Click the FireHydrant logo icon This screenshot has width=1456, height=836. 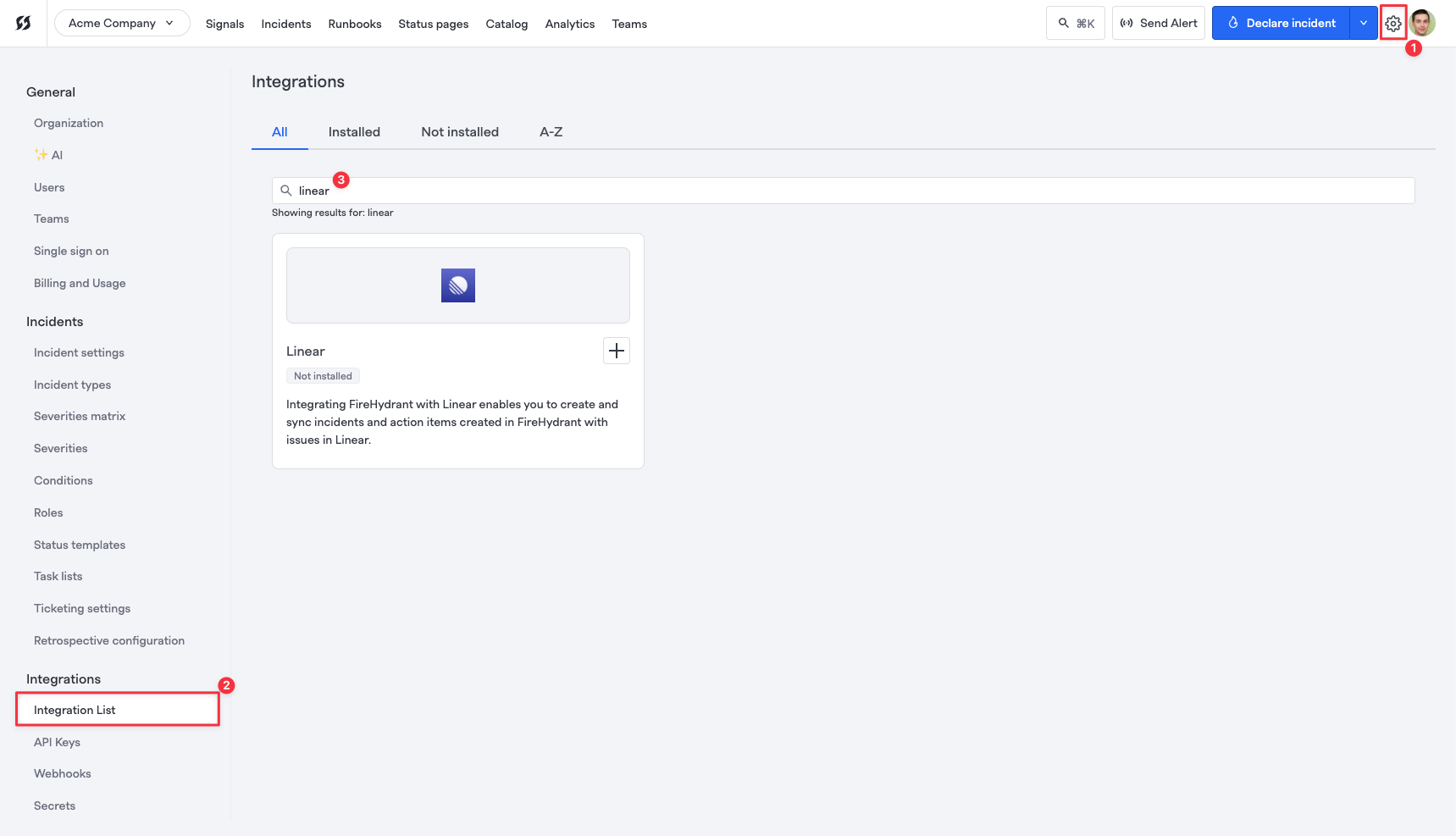coord(24,24)
